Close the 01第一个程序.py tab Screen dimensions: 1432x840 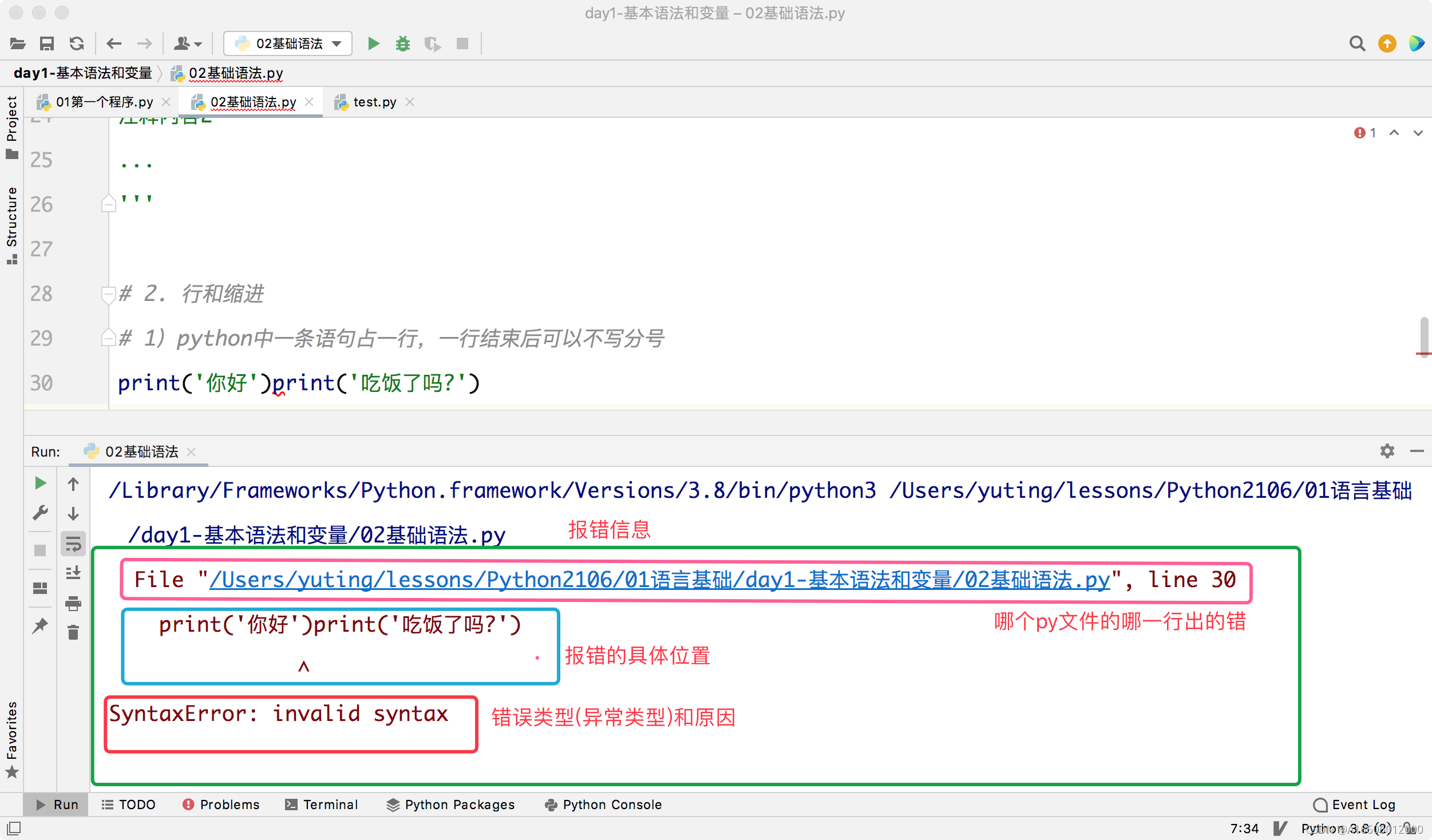point(167,102)
